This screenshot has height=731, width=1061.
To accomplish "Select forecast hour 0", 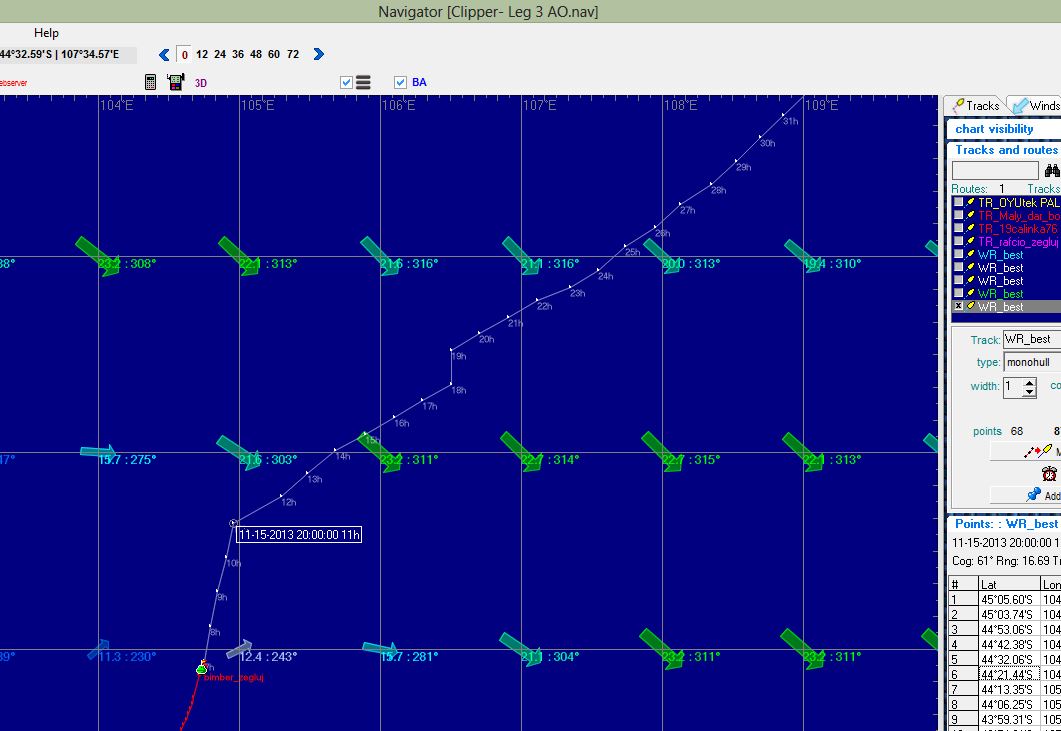I will click(x=184, y=55).
